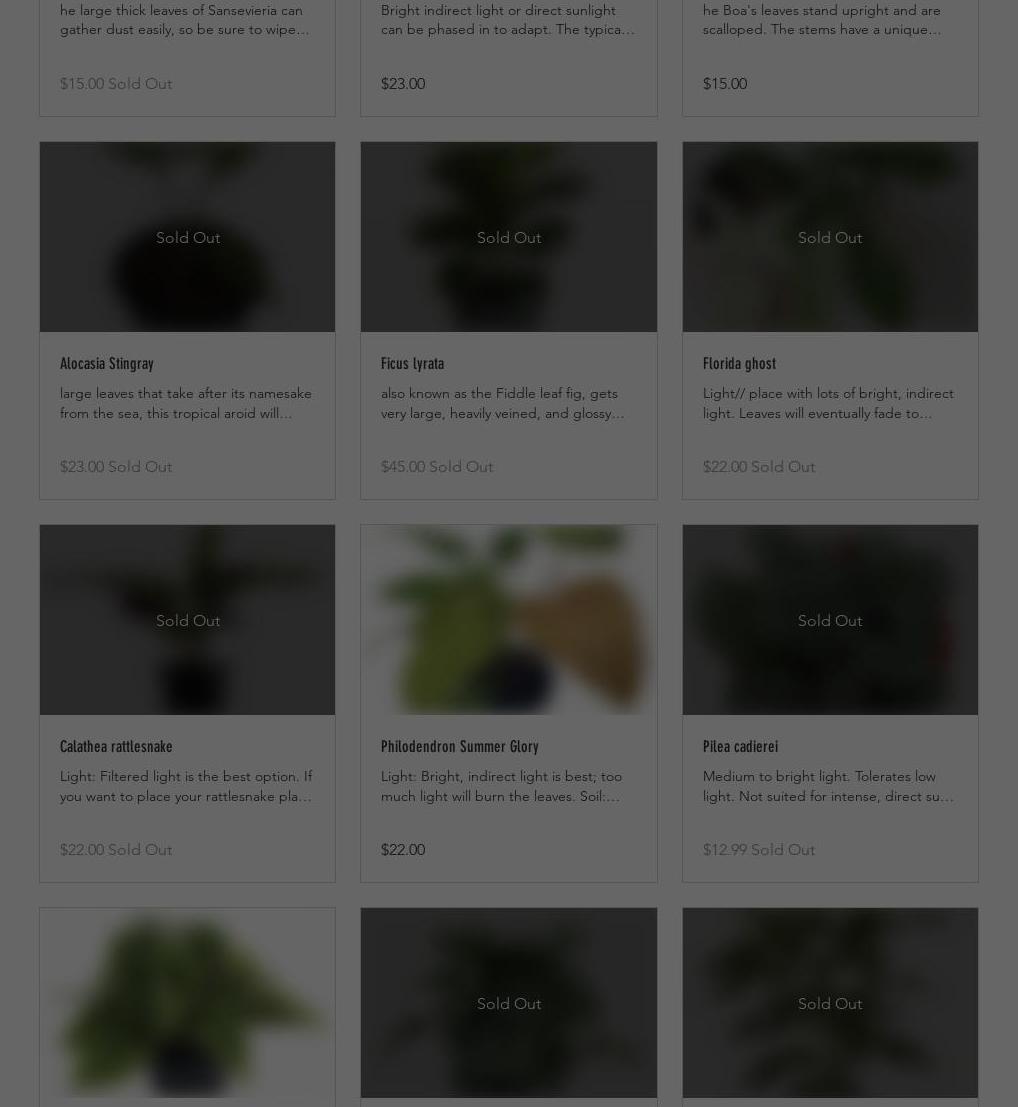
Task: Click the Ficus lyrata product title
Action: point(412,364)
